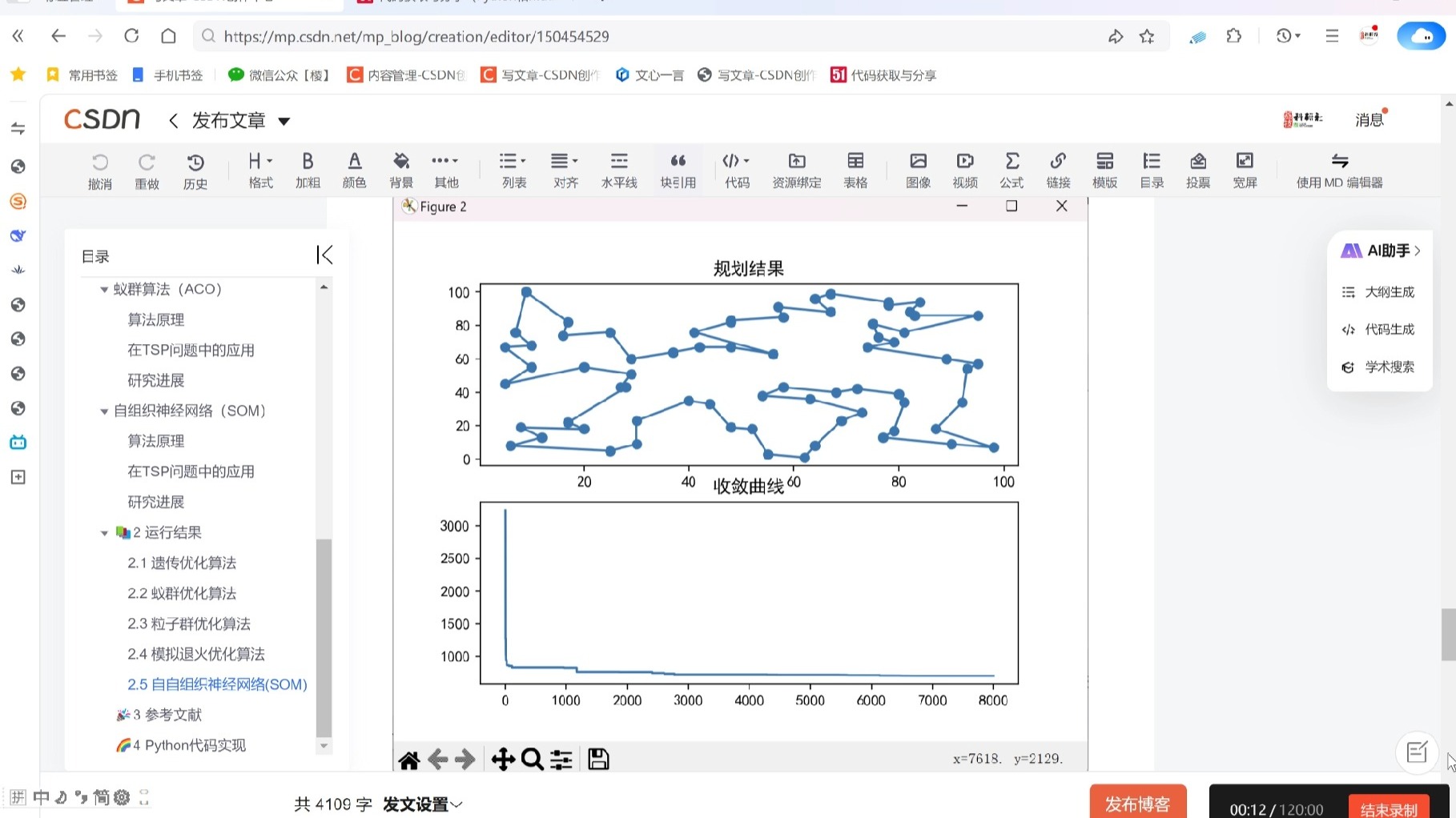Select 2.3 粒子群优化算法 in the outline
1456x818 pixels.
pos(189,624)
